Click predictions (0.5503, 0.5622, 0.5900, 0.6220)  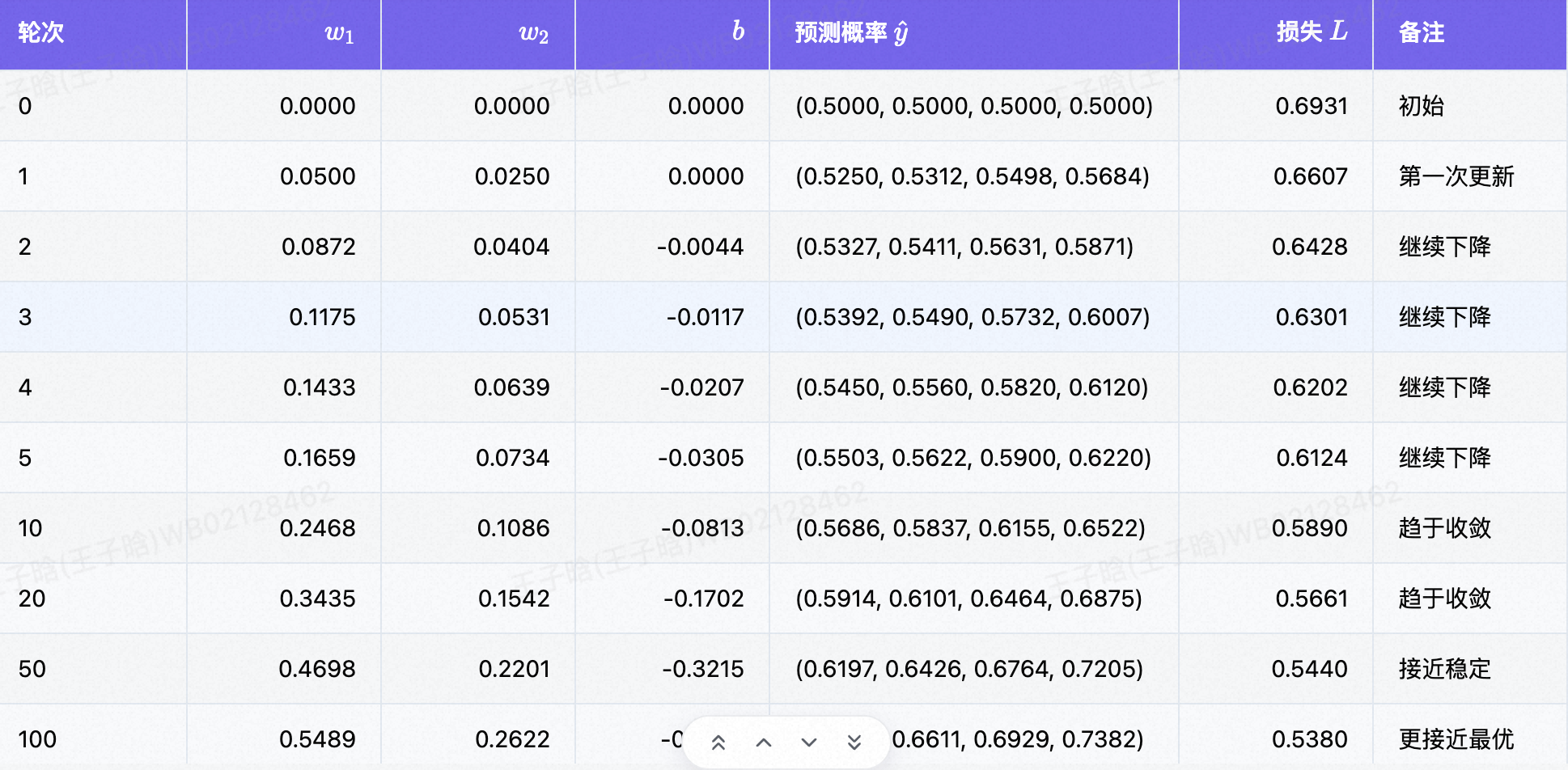[x=973, y=458]
